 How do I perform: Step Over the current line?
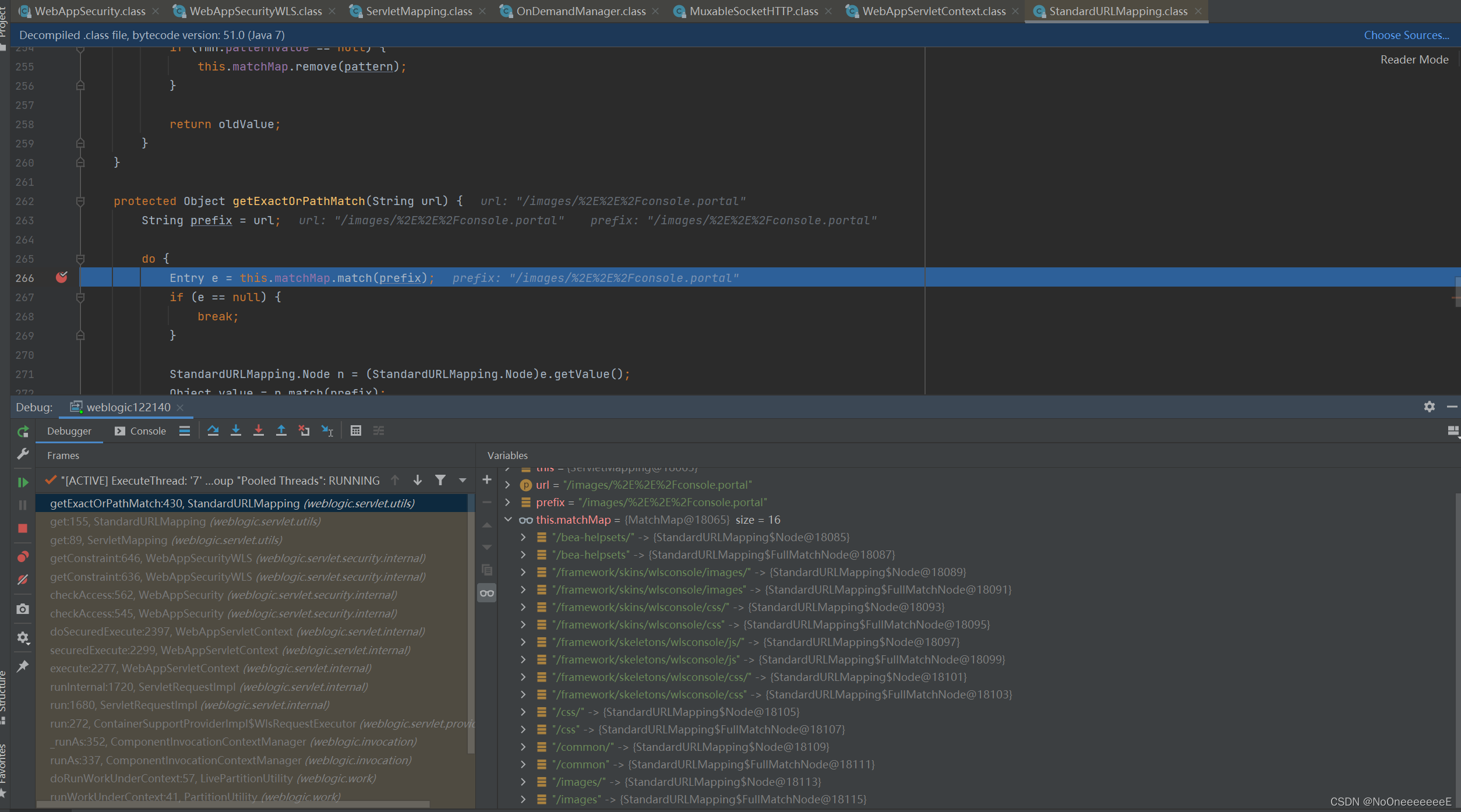(213, 431)
